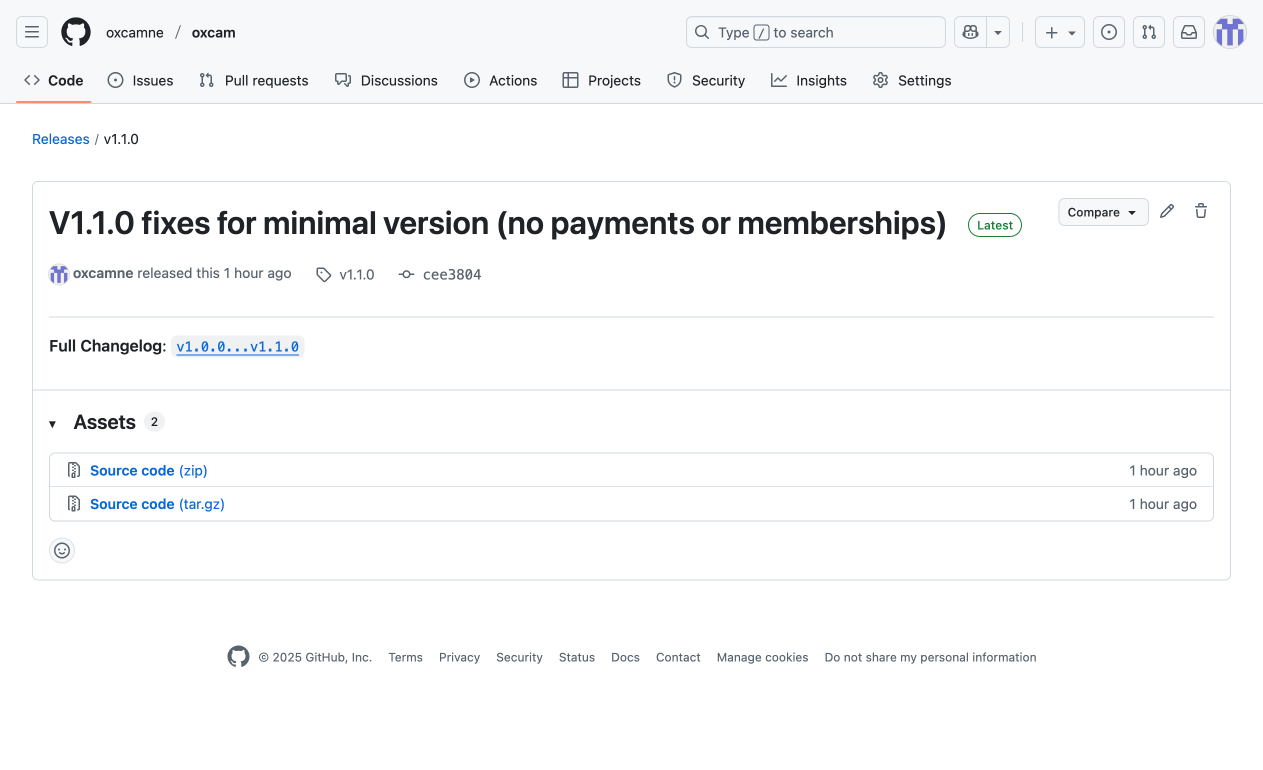The height and width of the screenshot is (770, 1263).
Task: Click the Assets count badge 2
Action: [x=154, y=422]
